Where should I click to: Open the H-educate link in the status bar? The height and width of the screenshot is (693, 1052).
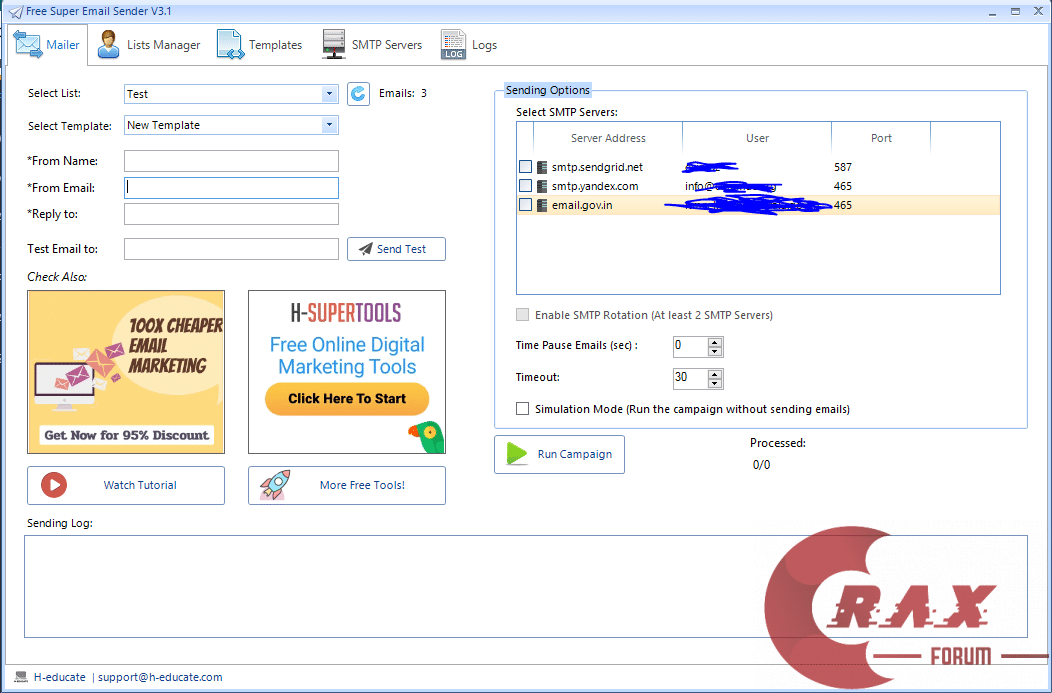[x=60, y=677]
